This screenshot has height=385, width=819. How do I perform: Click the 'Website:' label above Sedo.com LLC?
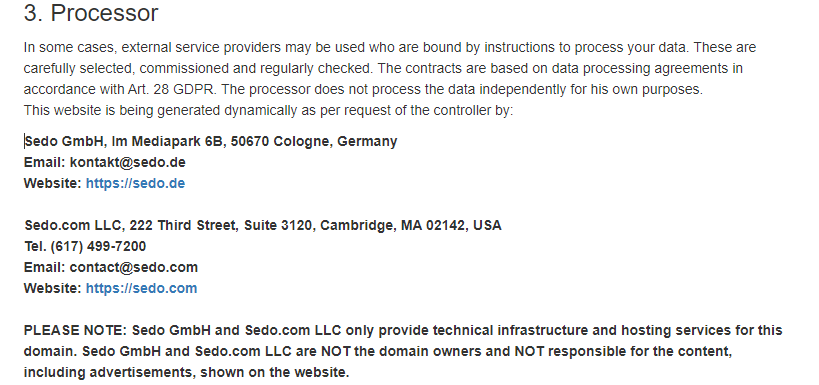(x=53, y=183)
